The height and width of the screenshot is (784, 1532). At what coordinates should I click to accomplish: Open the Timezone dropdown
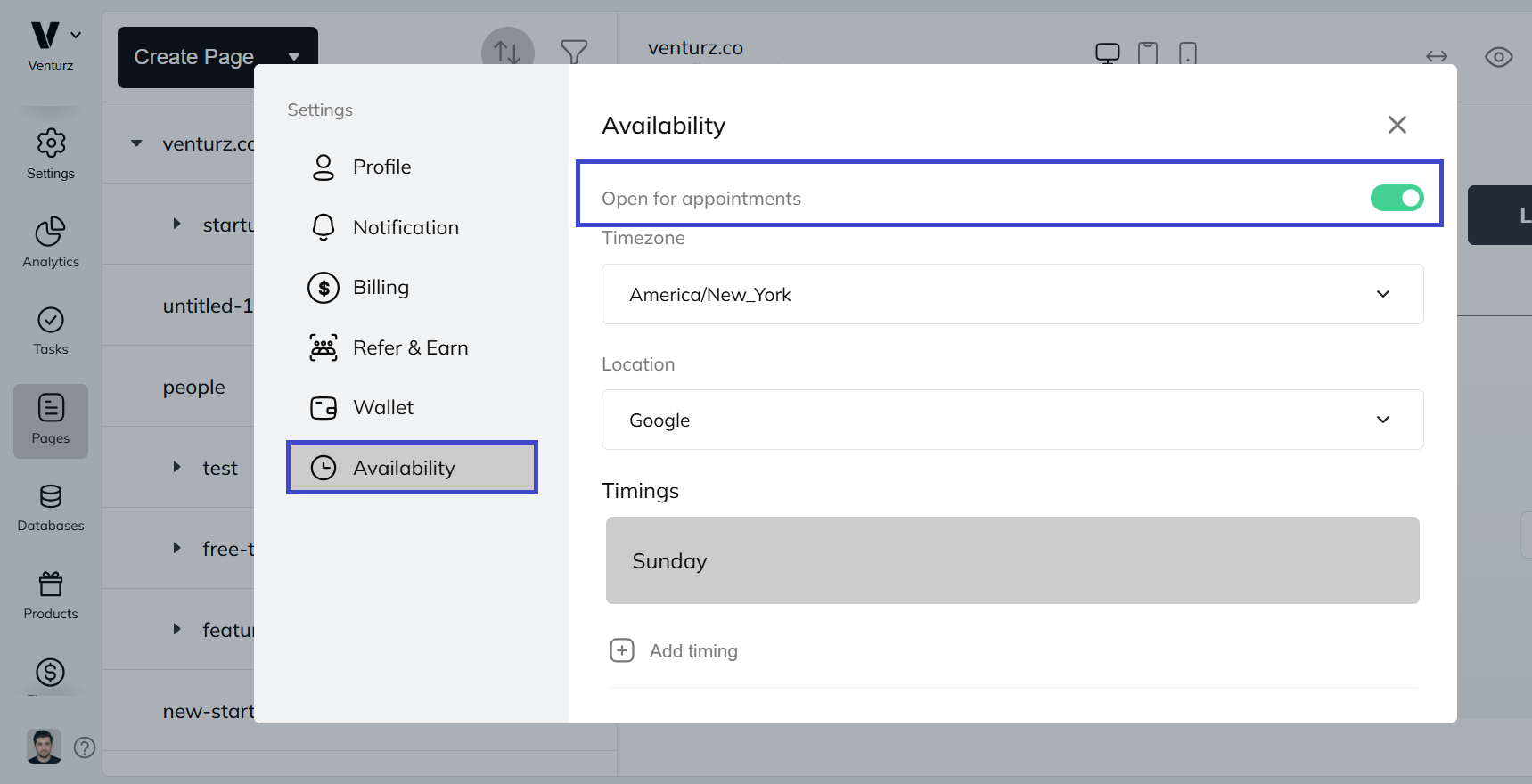click(x=1011, y=294)
